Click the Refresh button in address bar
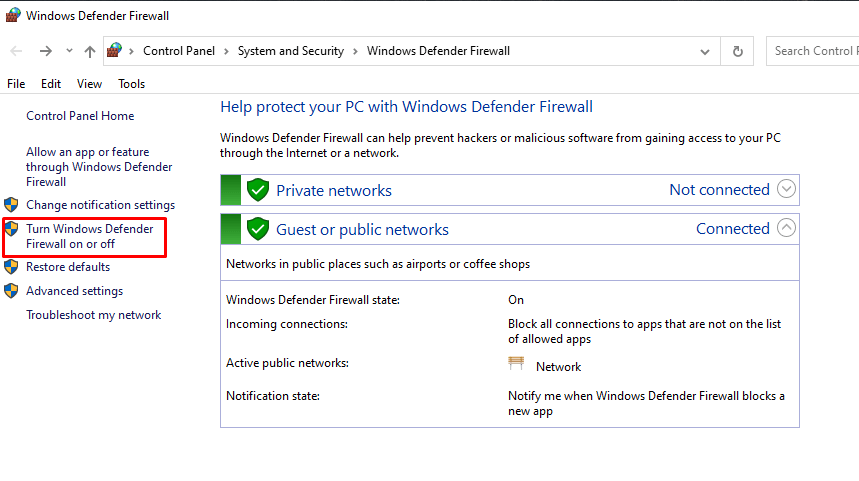 [x=738, y=51]
